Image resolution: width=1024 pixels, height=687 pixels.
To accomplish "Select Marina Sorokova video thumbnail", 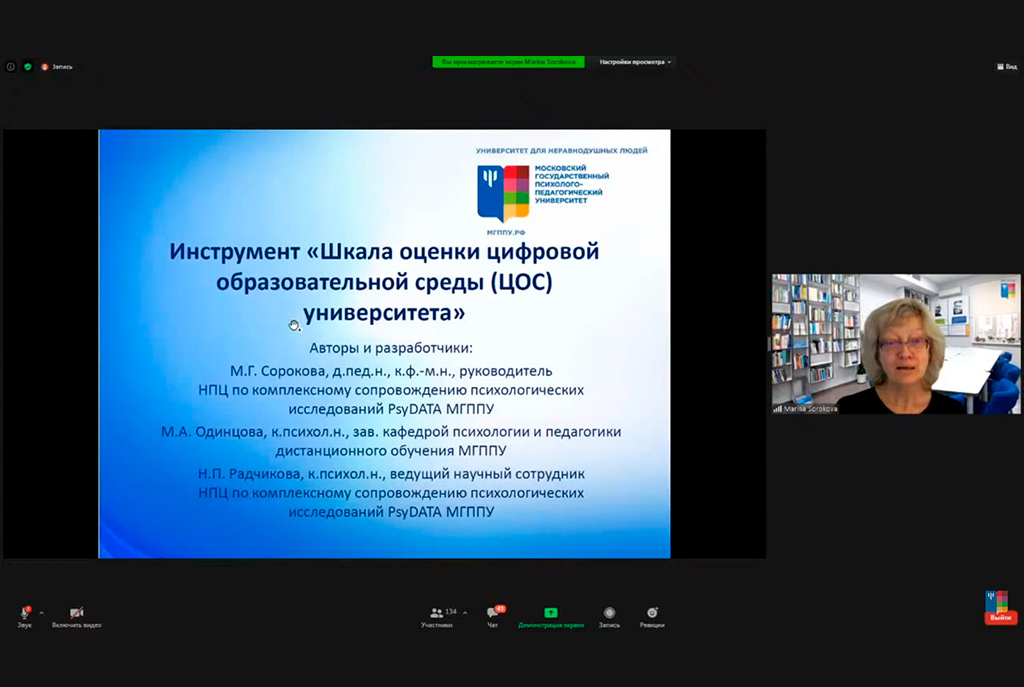I will [895, 344].
